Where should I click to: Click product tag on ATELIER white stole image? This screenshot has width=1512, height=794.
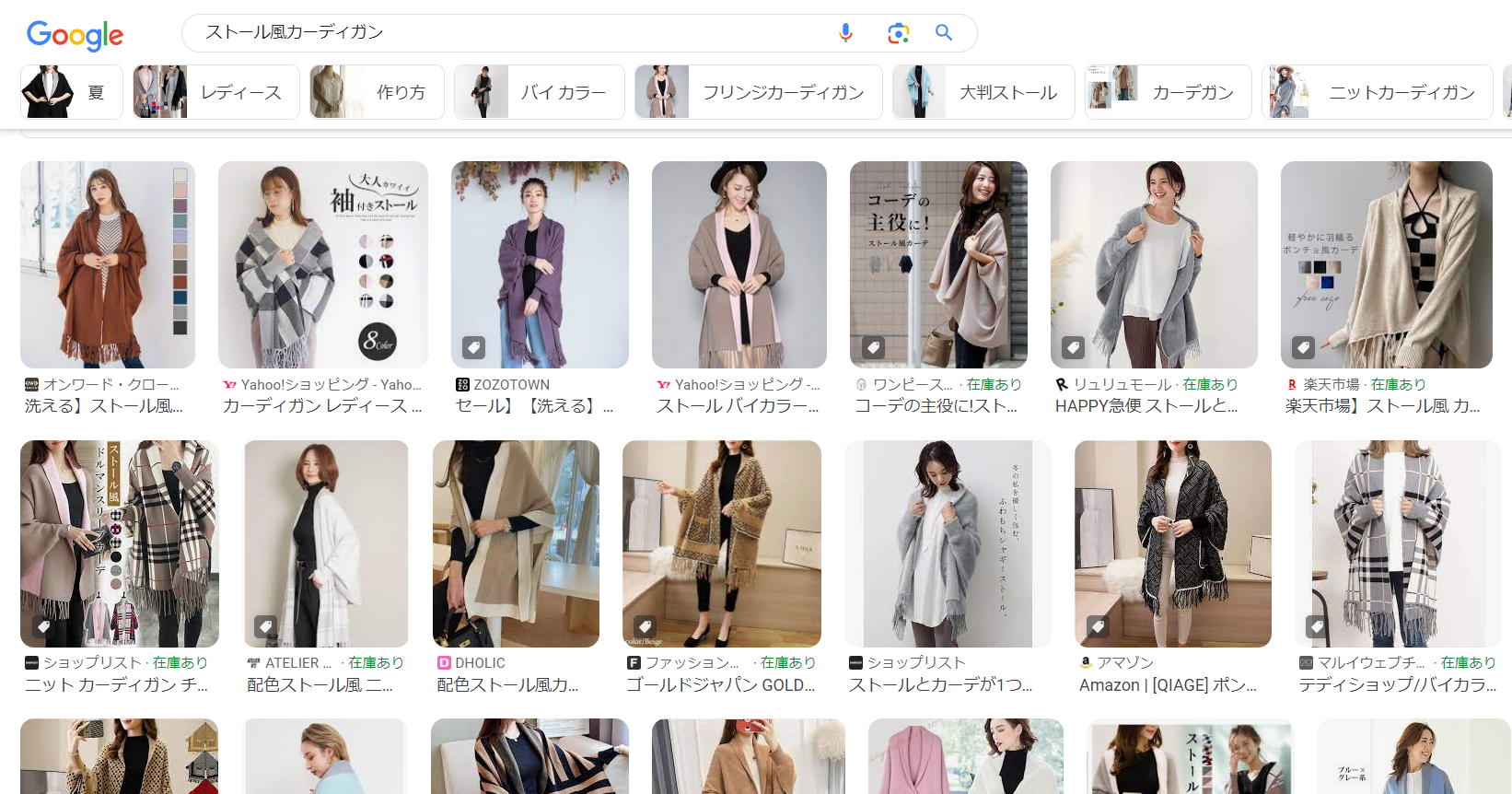pos(266,626)
